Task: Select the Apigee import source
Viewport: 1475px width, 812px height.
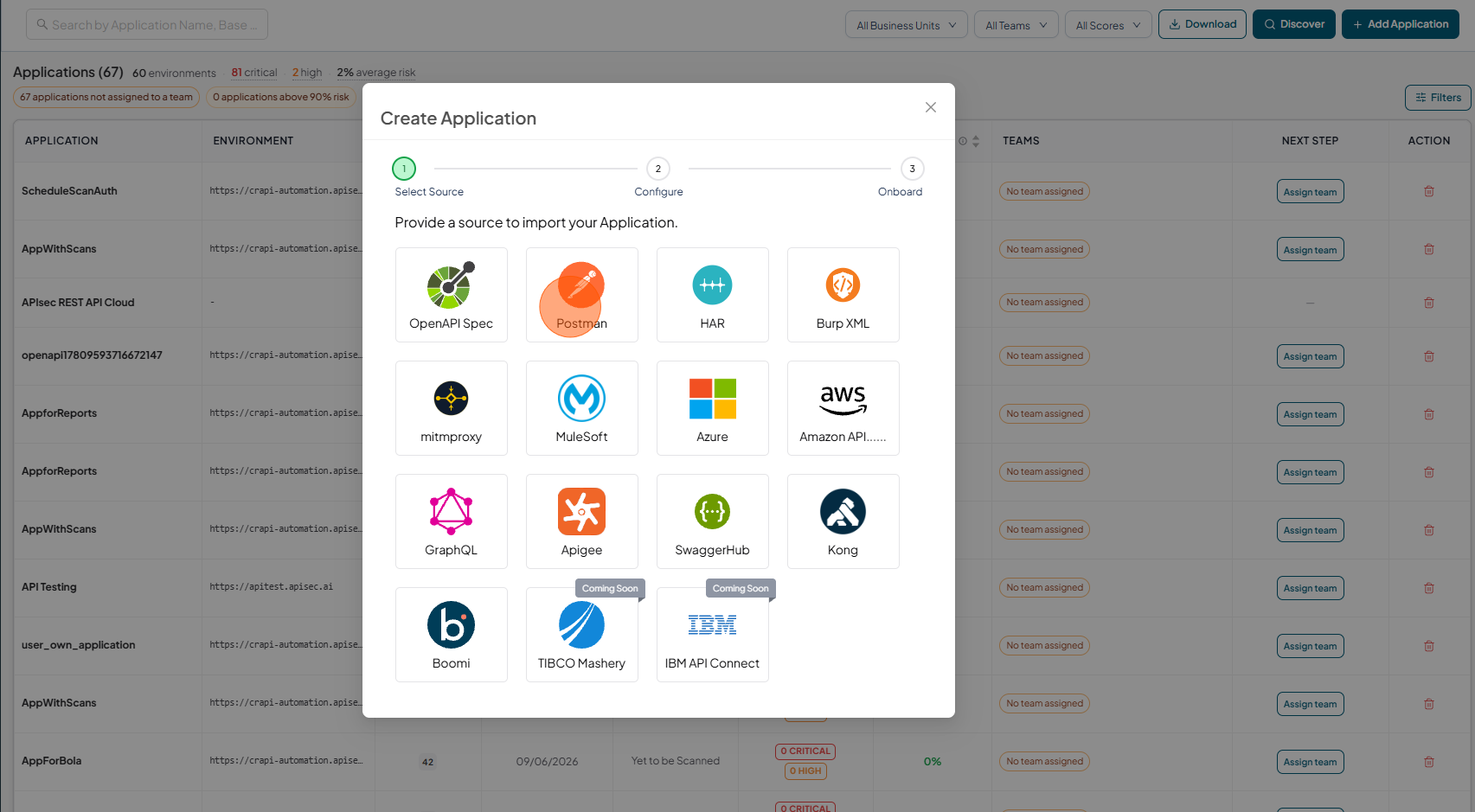Action: tap(581, 521)
